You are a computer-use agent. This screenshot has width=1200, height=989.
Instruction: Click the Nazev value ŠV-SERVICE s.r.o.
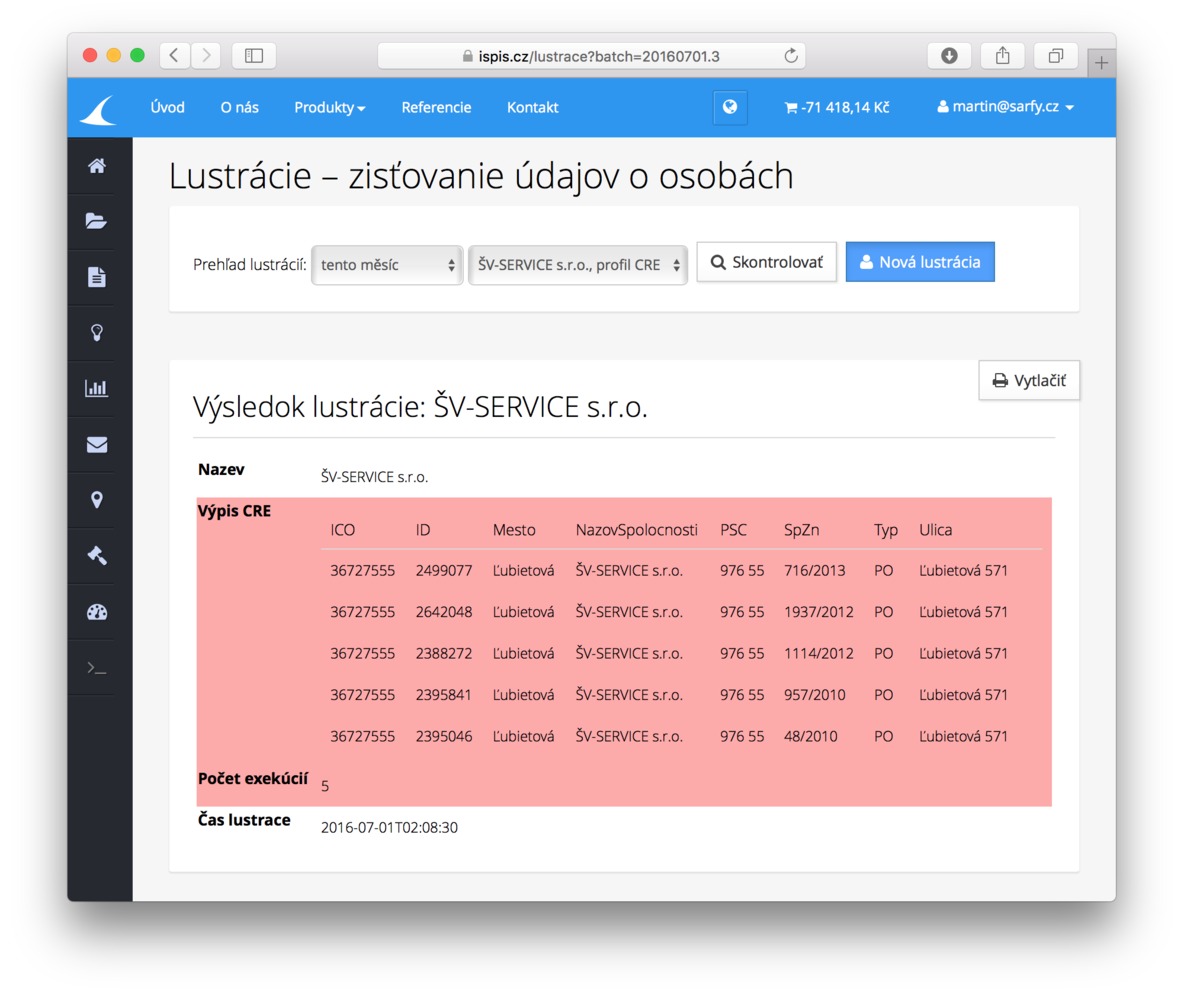pyautogui.click(x=374, y=477)
